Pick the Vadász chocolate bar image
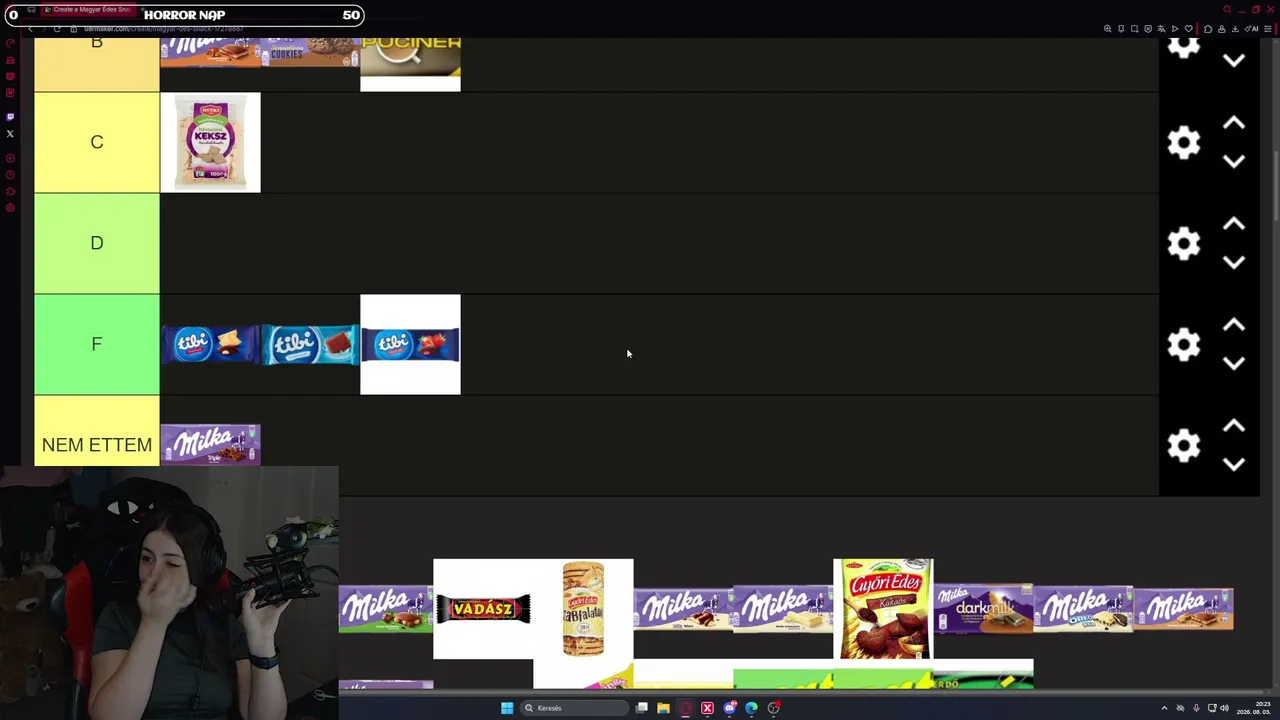This screenshot has height=720, width=1280. 483,609
